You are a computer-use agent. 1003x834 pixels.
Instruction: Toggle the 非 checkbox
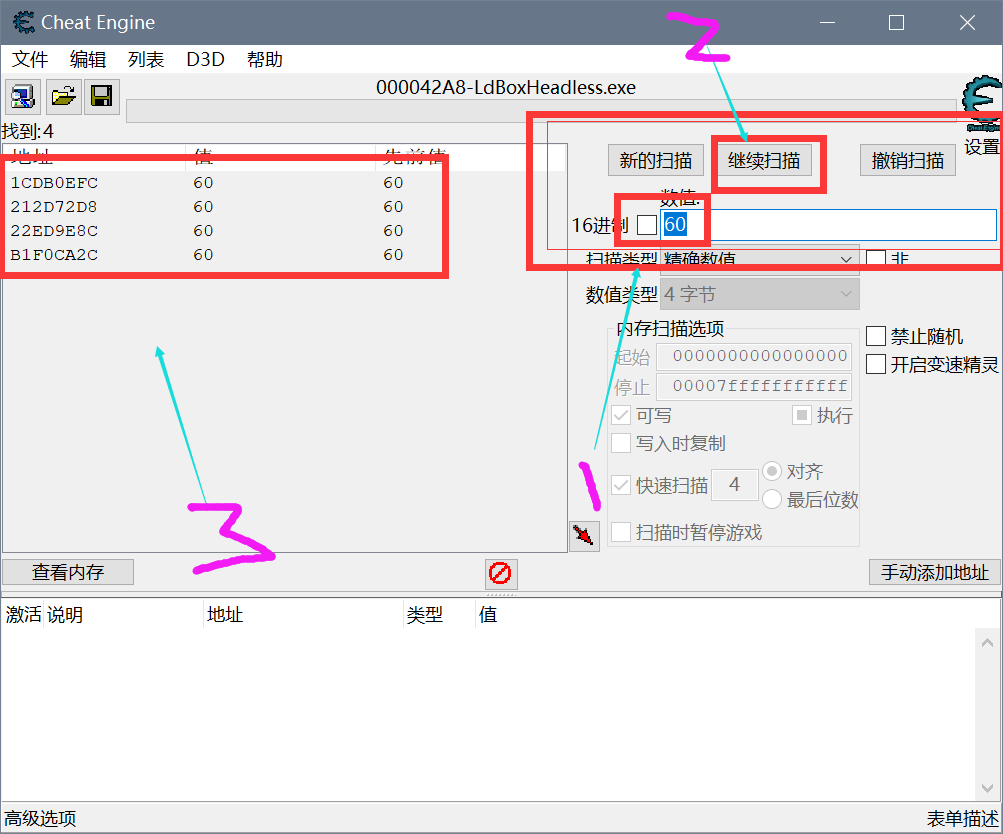tap(876, 259)
